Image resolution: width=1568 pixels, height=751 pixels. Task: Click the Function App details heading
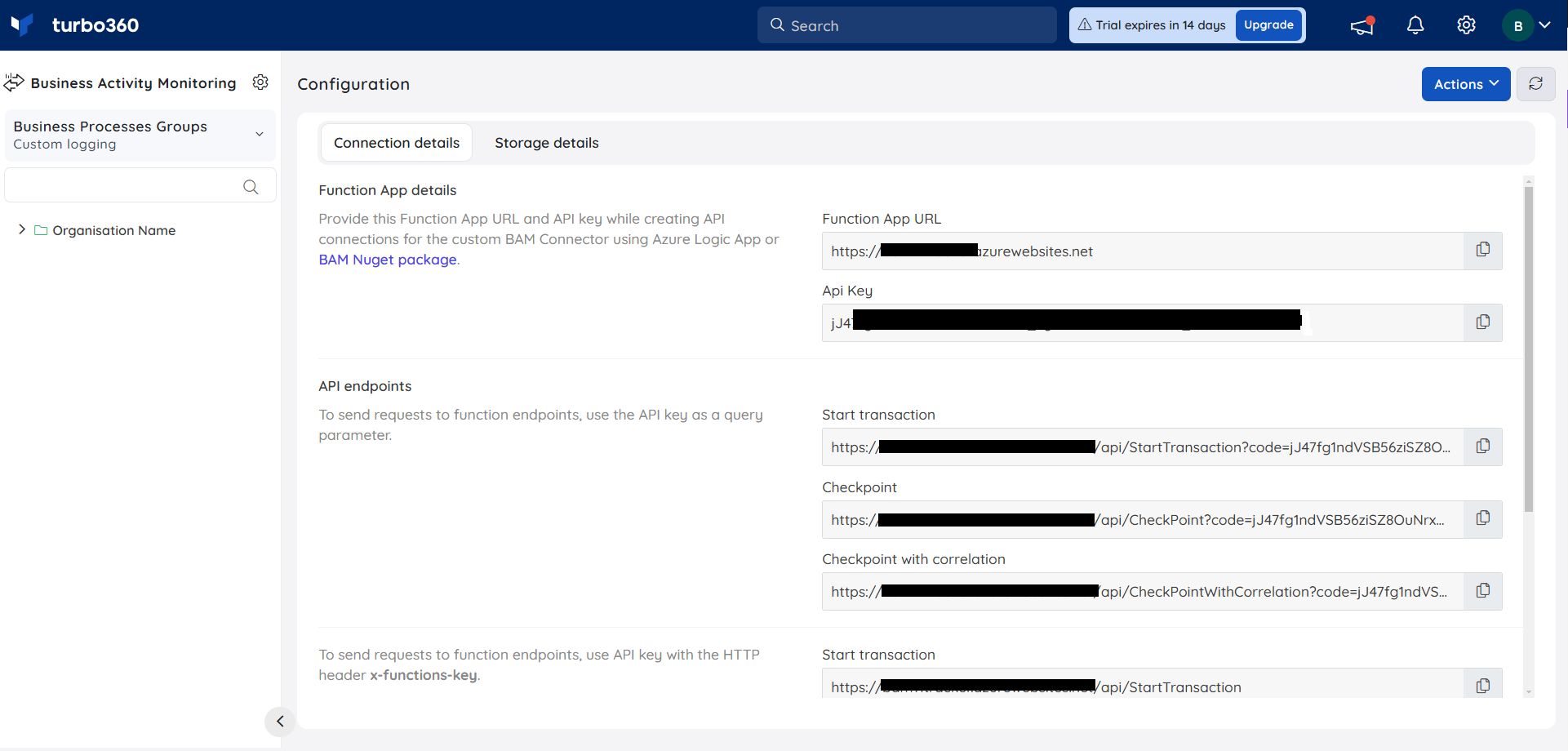click(x=388, y=190)
